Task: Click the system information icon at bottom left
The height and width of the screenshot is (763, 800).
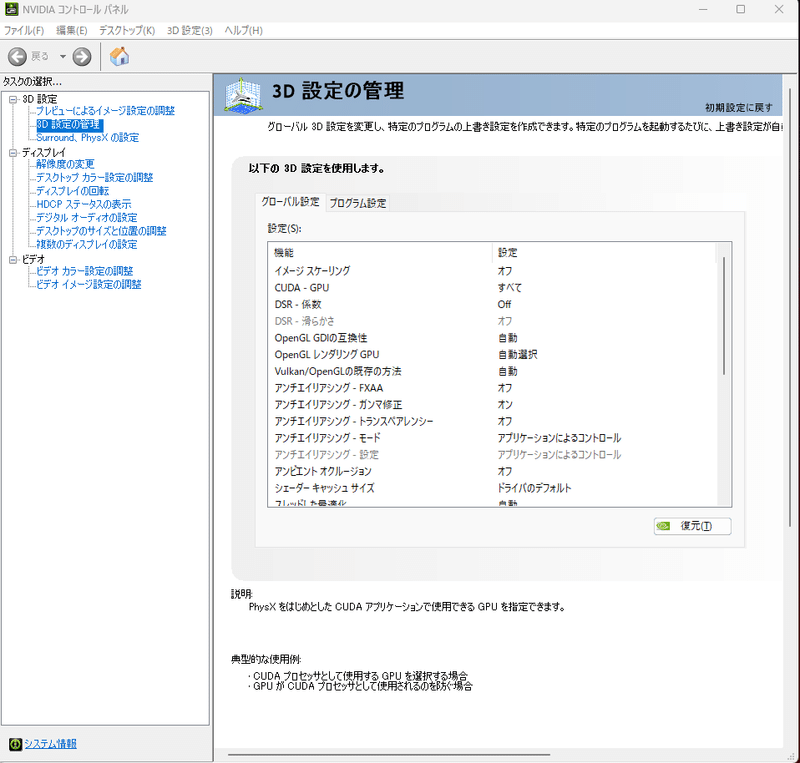Action: click(x=15, y=744)
